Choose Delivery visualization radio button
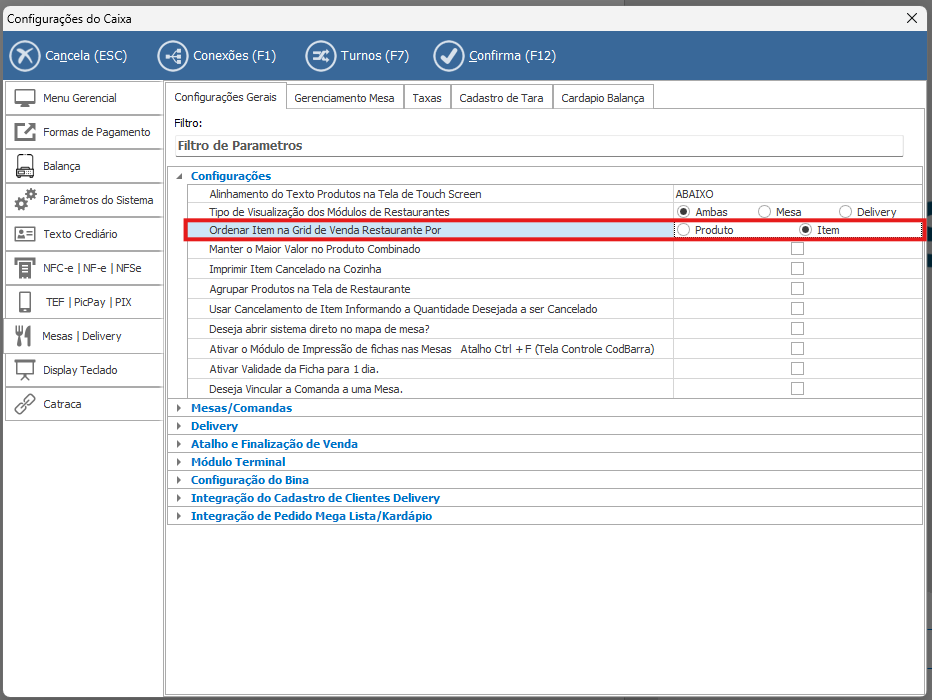932x700 pixels. tap(845, 212)
